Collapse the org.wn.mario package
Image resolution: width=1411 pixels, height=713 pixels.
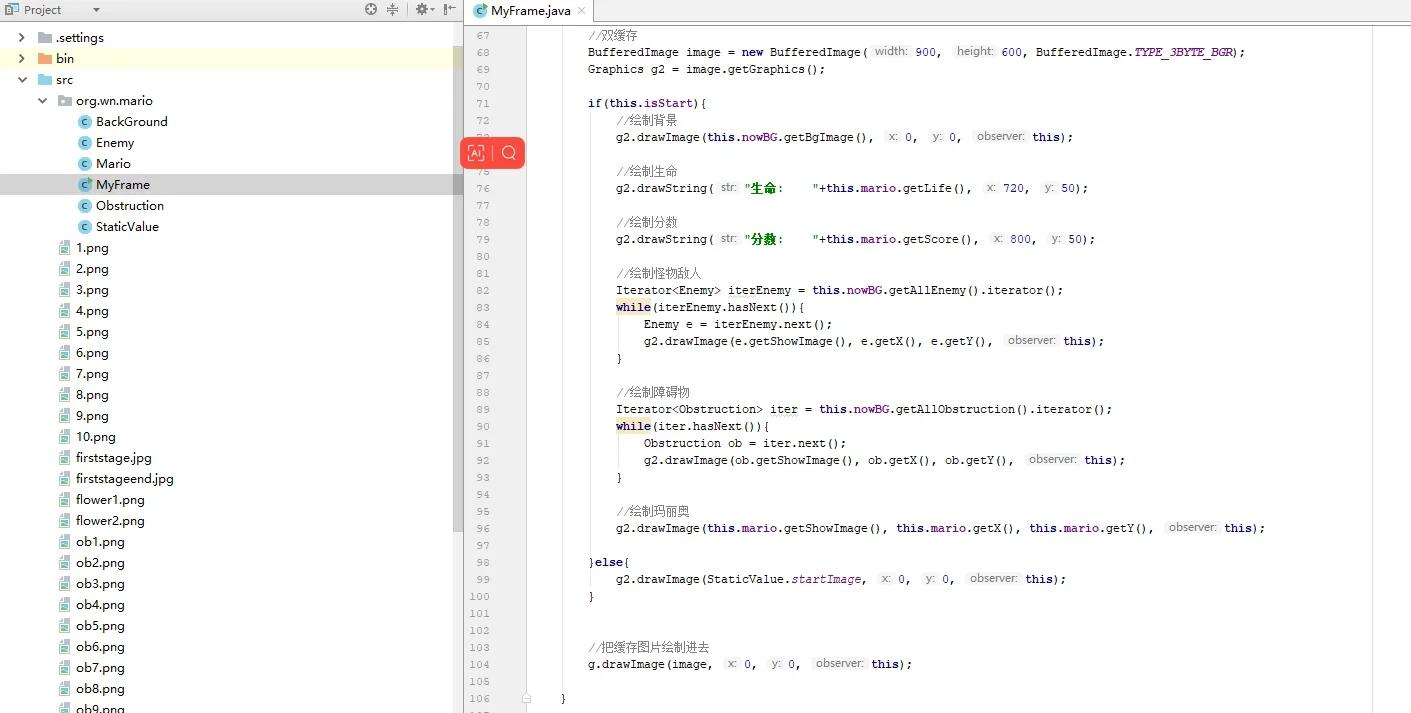[x=43, y=101]
